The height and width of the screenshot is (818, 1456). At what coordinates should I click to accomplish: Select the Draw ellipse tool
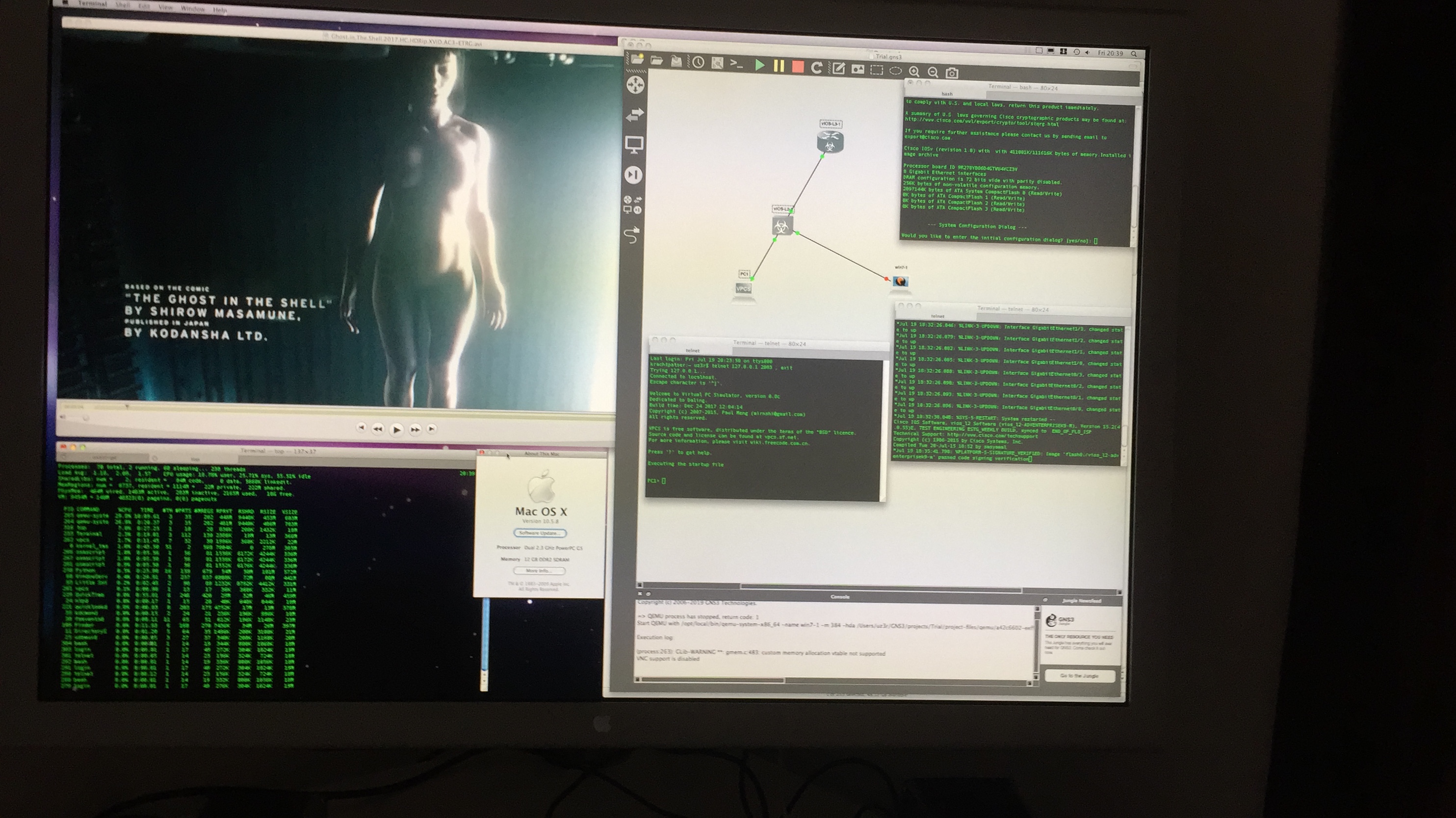pos(896,71)
